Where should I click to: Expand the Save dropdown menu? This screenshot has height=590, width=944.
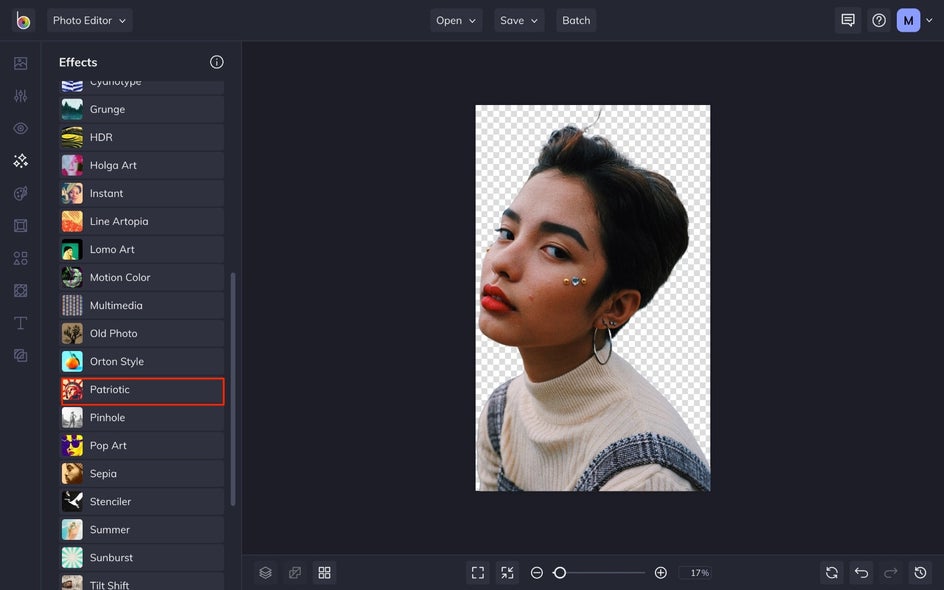tap(520, 20)
